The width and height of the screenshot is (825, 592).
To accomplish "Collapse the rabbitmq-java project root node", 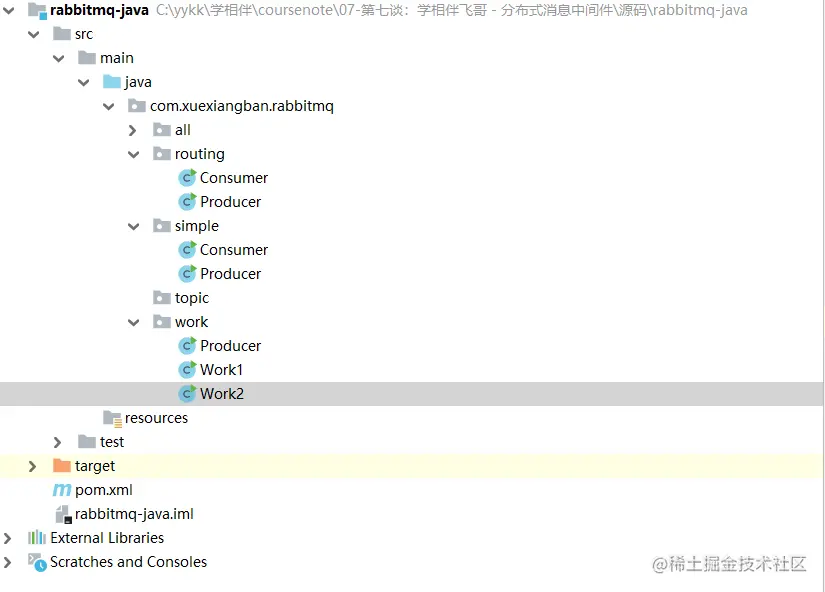I will [8, 10].
